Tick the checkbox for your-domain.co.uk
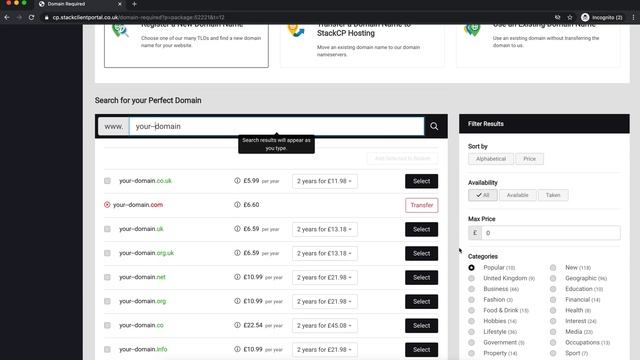640x360 pixels. click(x=107, y=181)
